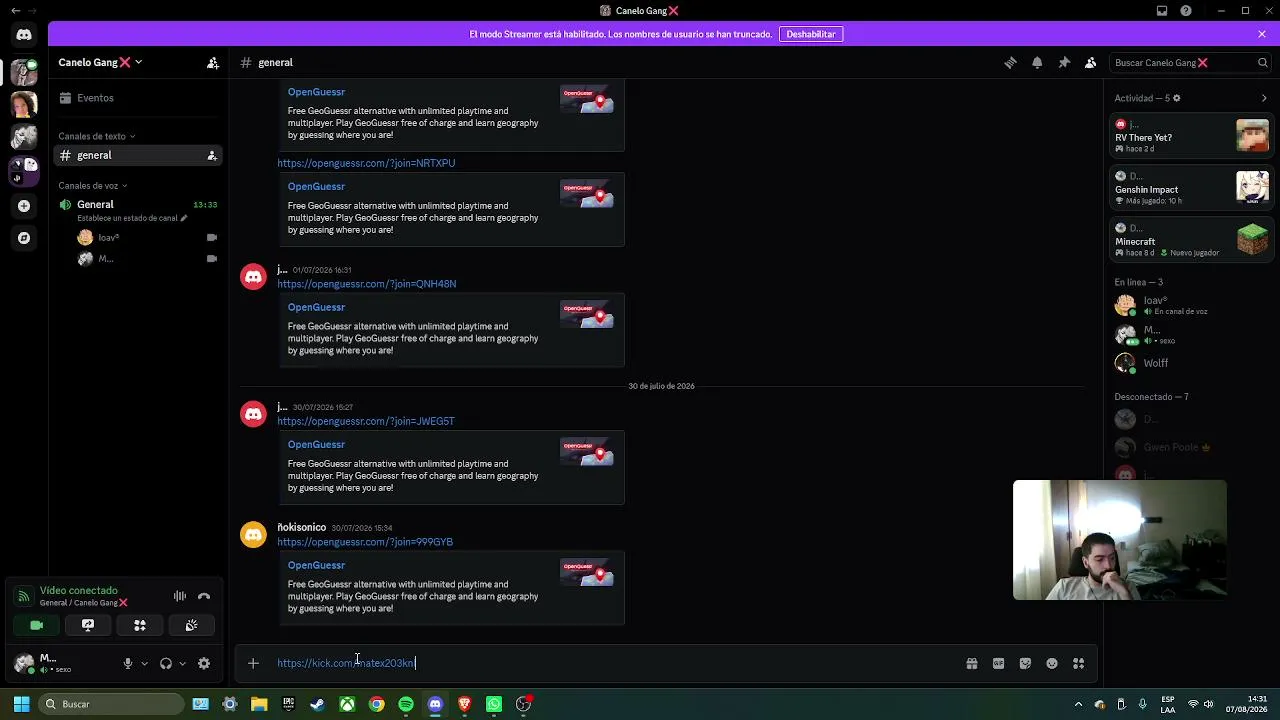Image resolution: width=1280 pixels, height=720 pixels.
Task: Toggle noise suppression in the voice panel
Action: 180,597
